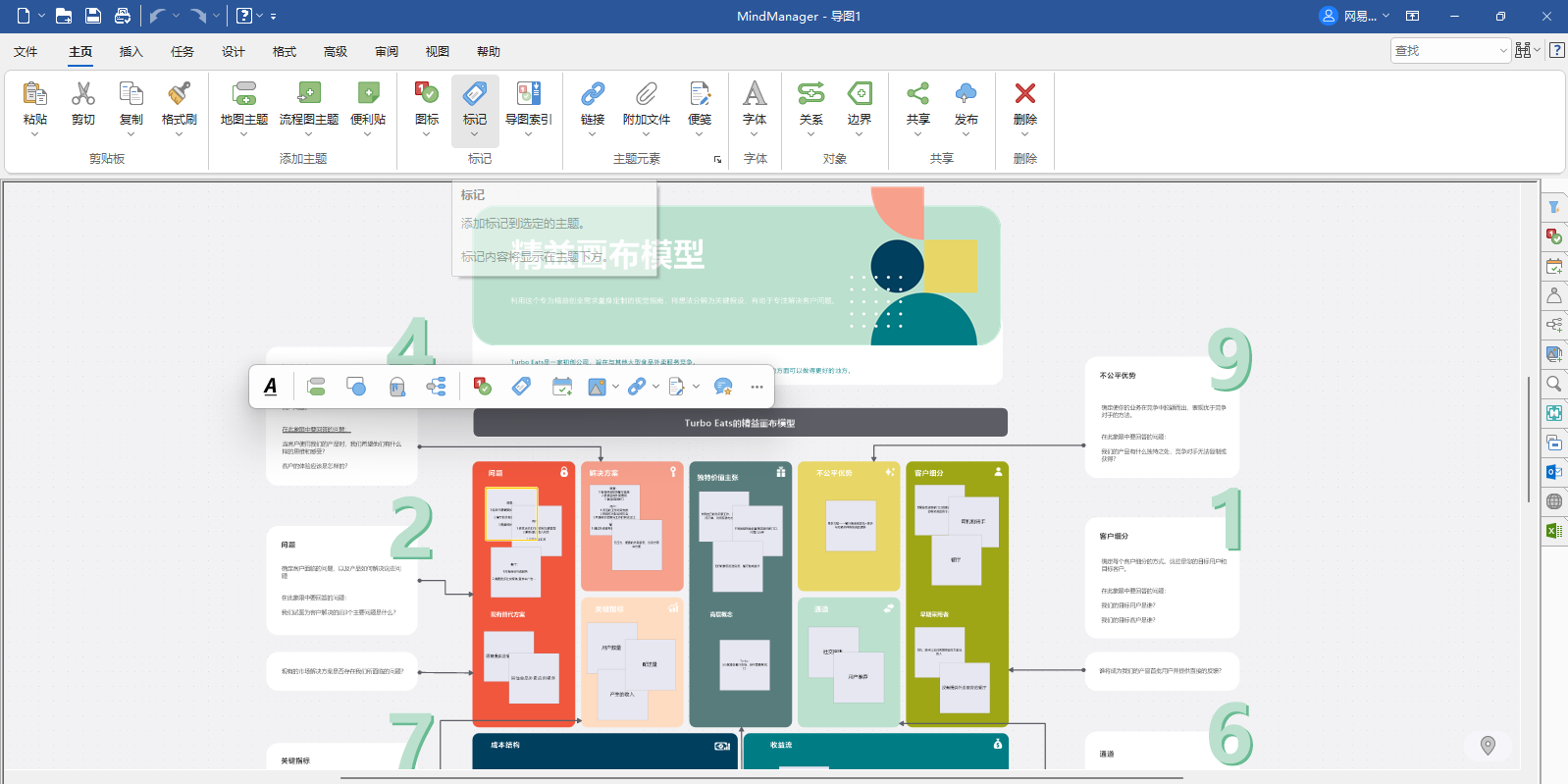Image resolution: width=1568 pixels, height=784 pixels.
Task: Click the location pin button on canvas
Action: coord(1488,746)
